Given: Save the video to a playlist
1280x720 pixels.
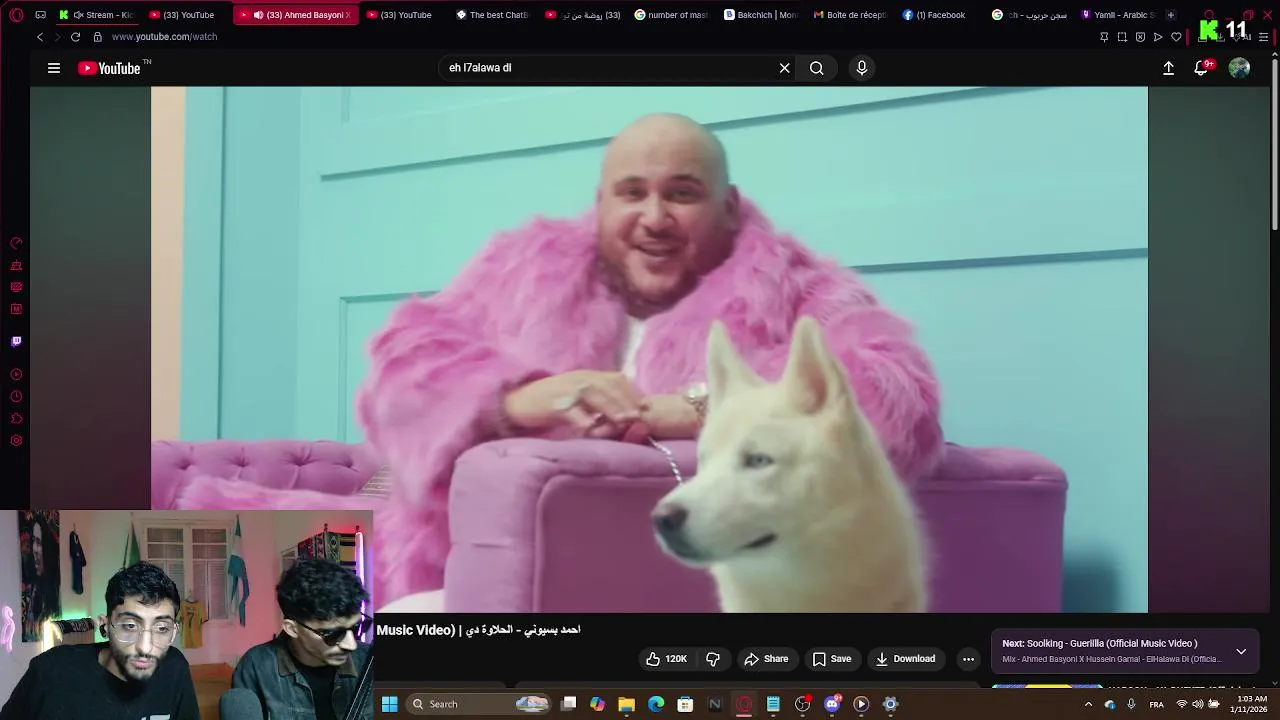Looking at the screenshot, I should (831, 659).
